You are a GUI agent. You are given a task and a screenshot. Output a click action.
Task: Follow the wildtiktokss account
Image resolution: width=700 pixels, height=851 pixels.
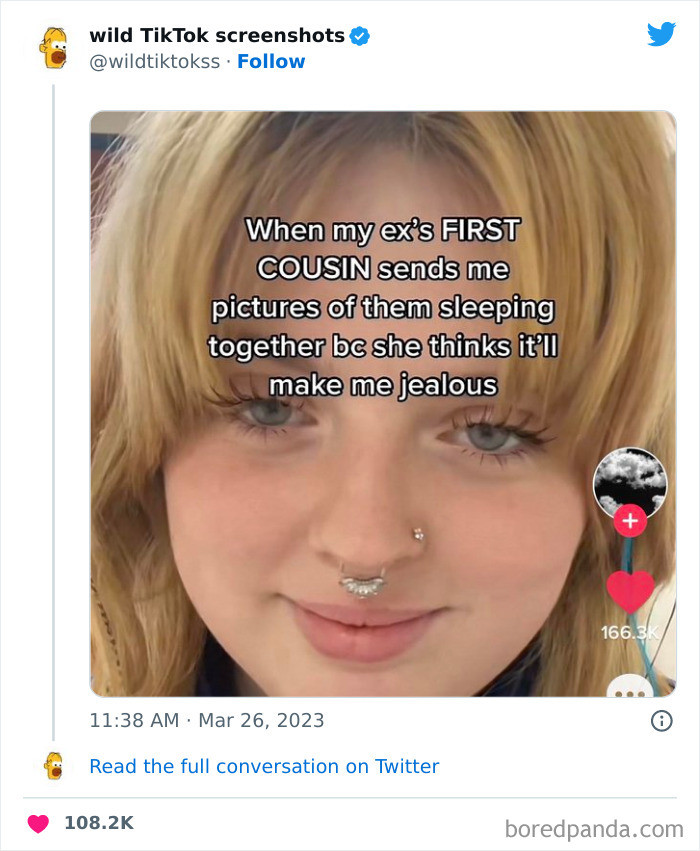click(271, 61)
